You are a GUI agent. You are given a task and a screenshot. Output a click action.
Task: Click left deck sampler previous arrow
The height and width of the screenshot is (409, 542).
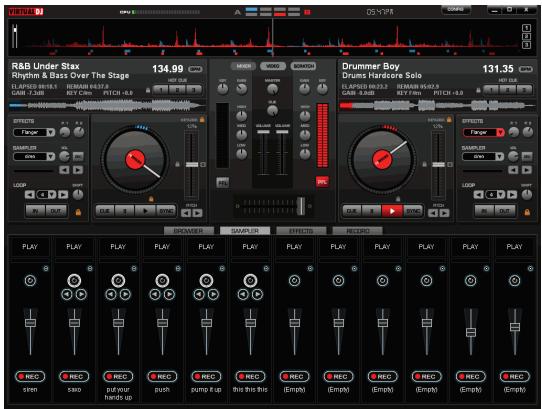click(x=64, y=170)
